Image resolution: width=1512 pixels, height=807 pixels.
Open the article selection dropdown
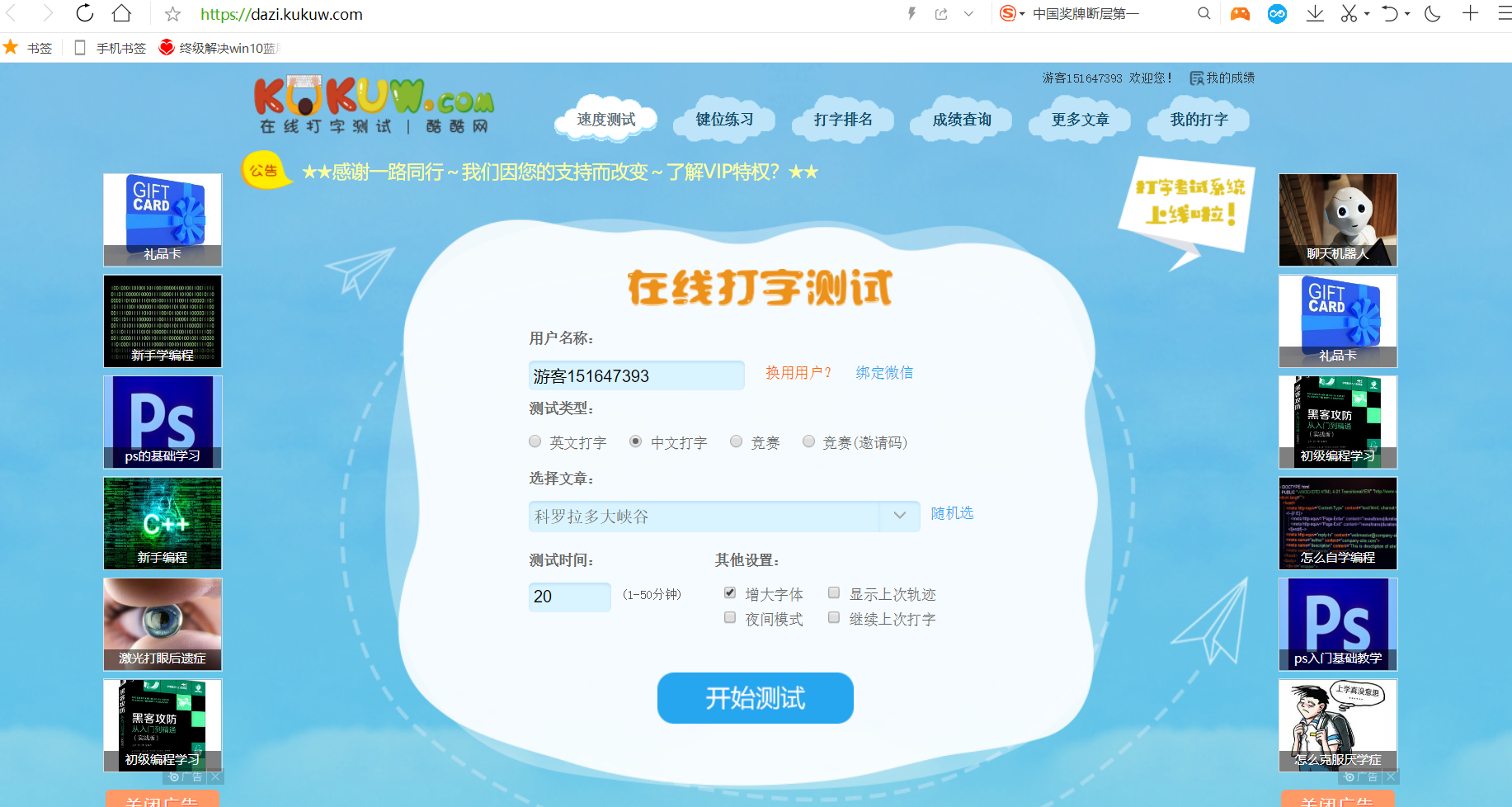[899, 516]
